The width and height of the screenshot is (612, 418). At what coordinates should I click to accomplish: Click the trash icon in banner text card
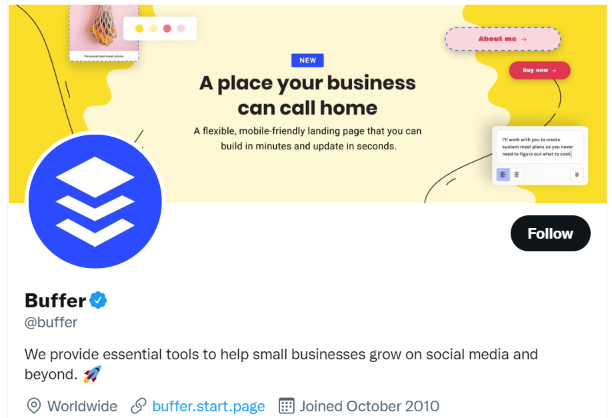point(575,174)
